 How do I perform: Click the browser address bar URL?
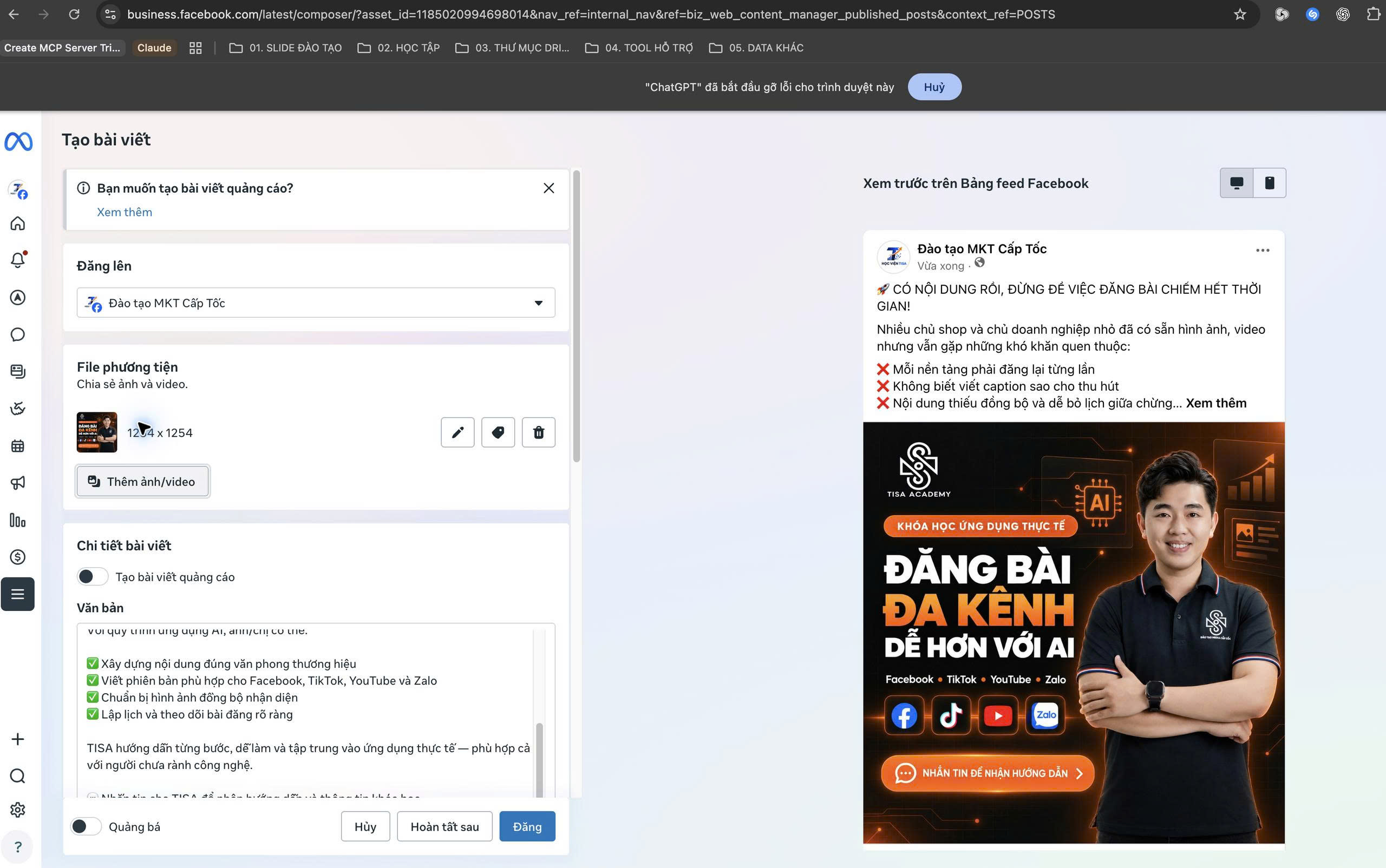click(x=591, y=15)
